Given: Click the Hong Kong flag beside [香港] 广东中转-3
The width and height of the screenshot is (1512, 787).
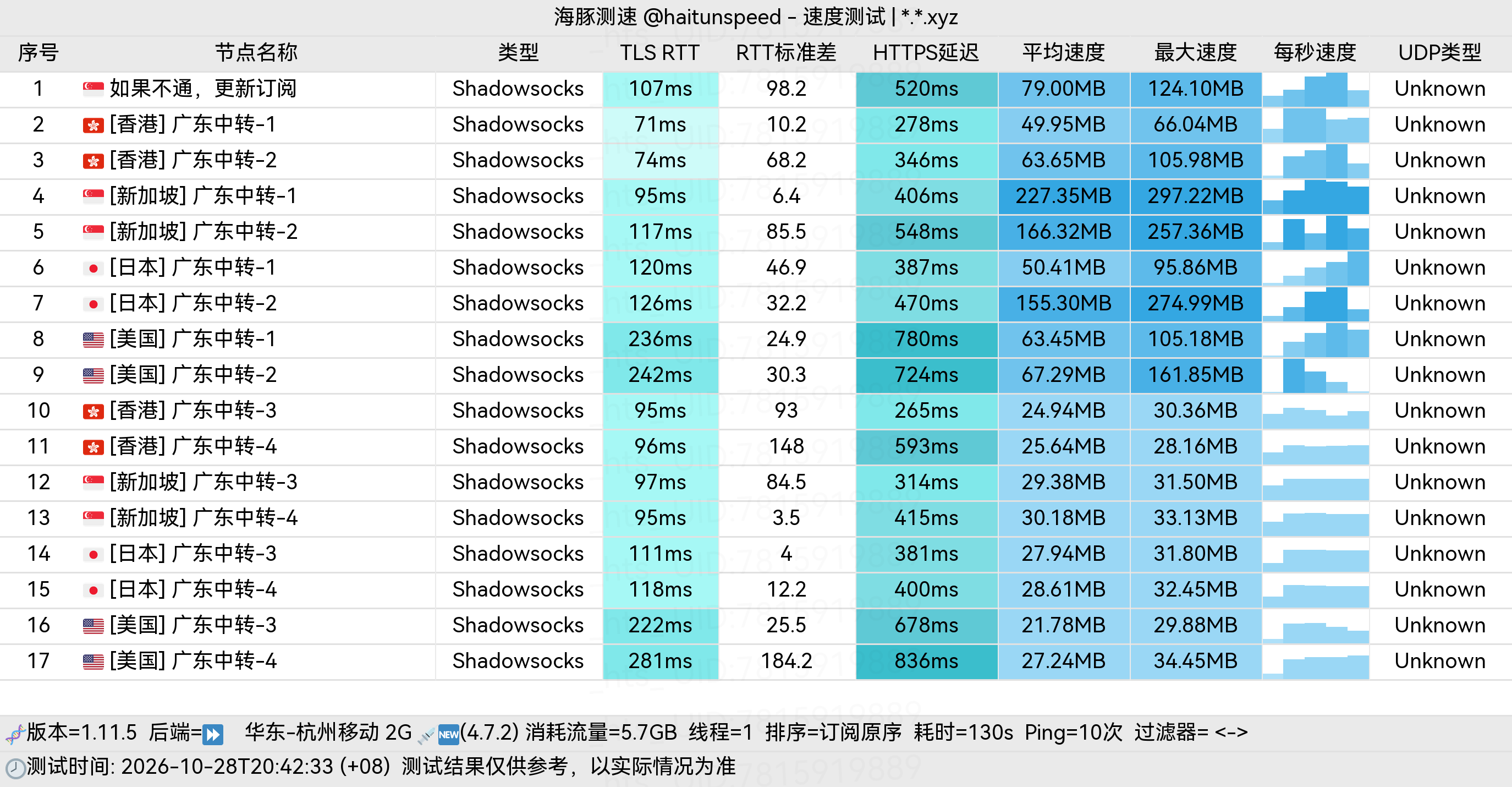Looking at the screenshot, I should pos(94,411).
